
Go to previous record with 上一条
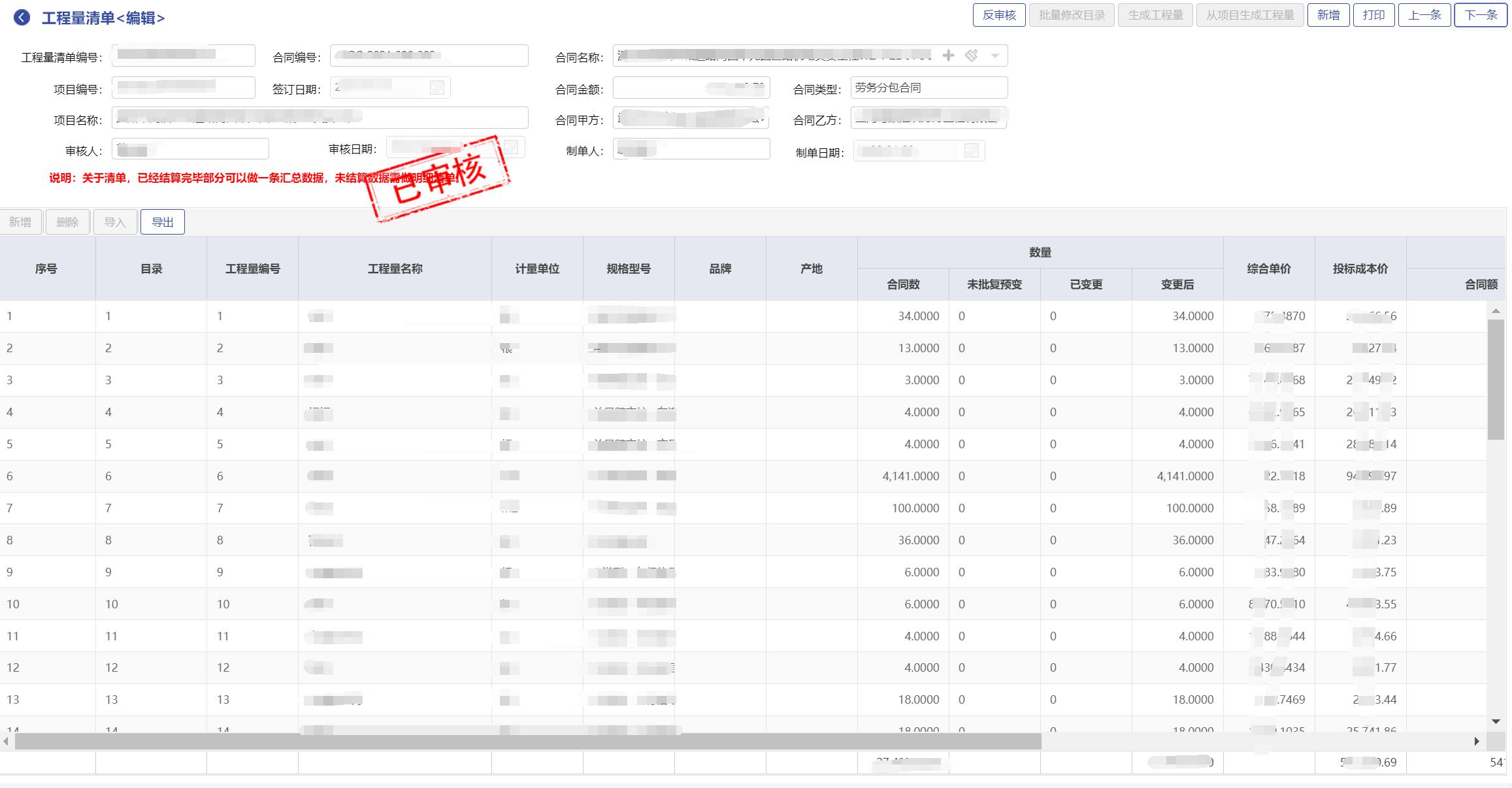(x=1424, y=15)
